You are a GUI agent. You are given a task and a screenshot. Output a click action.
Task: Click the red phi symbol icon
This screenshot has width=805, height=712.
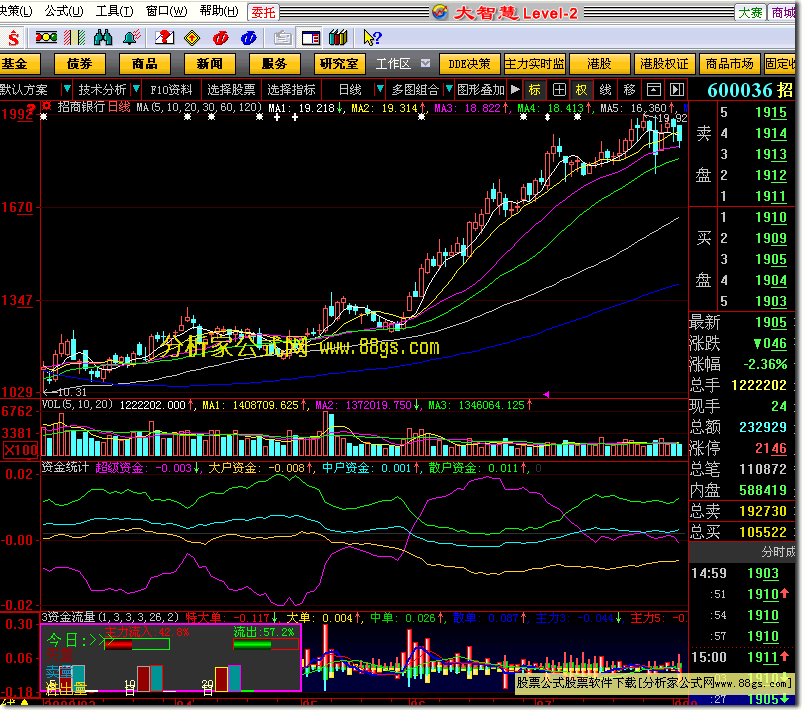[221, 37]
